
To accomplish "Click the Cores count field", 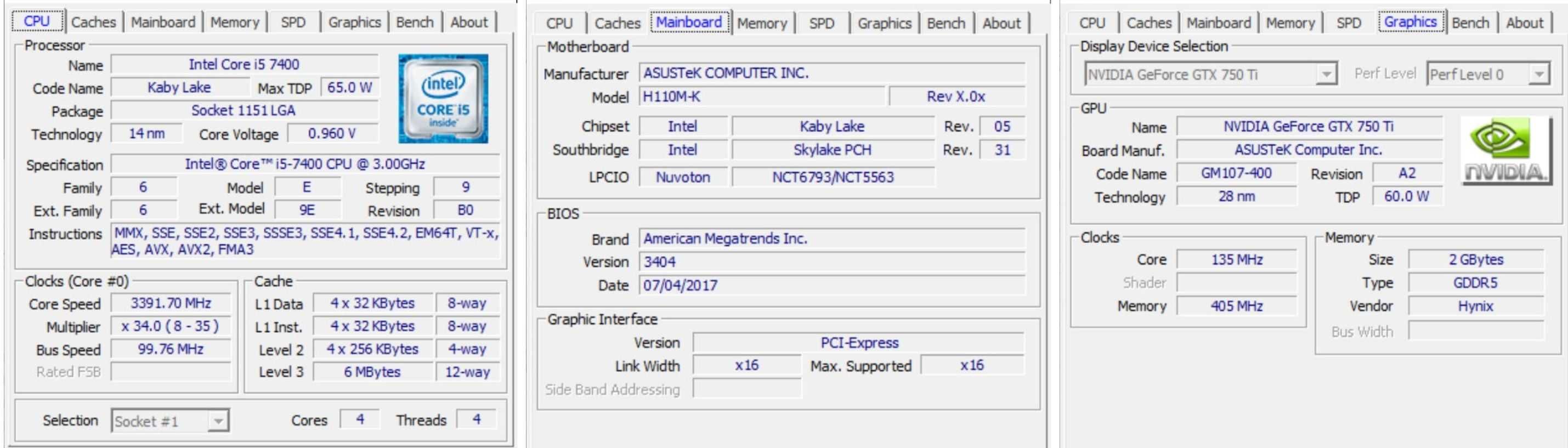I will (360, 419).
